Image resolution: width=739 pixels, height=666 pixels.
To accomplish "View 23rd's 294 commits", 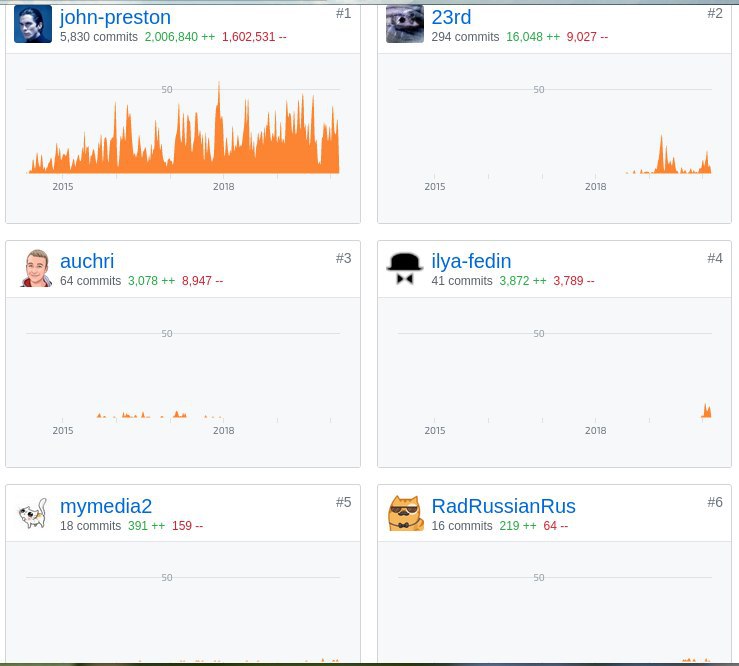I will tap(465, 37).
